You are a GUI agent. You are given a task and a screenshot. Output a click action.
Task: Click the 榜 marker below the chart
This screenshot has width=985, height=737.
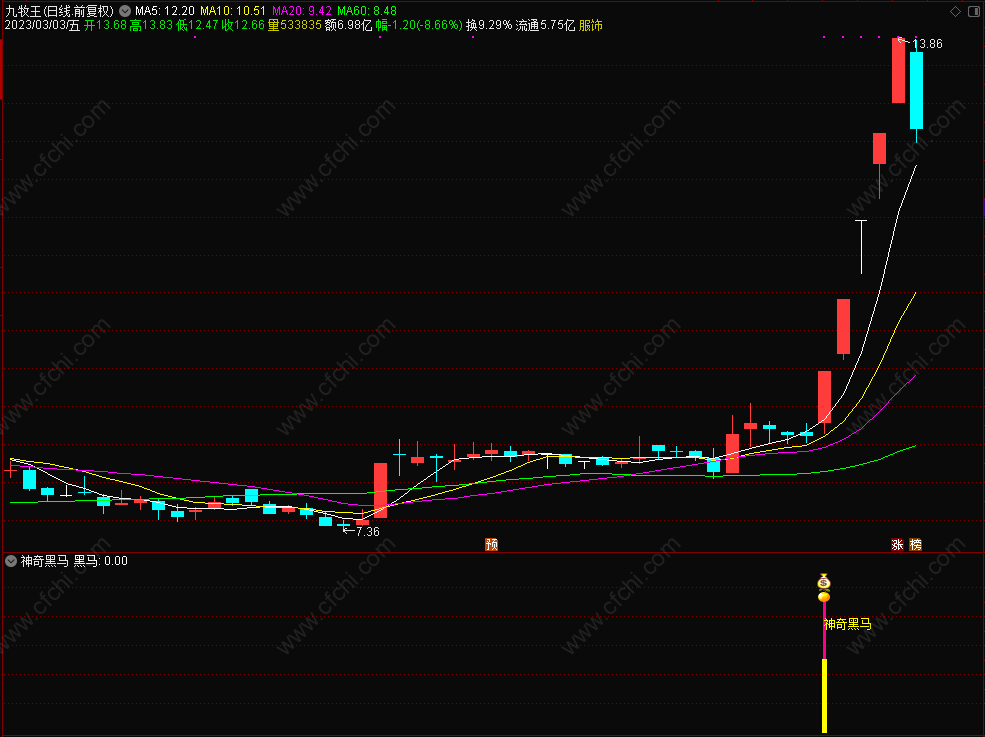pos(916,544)
